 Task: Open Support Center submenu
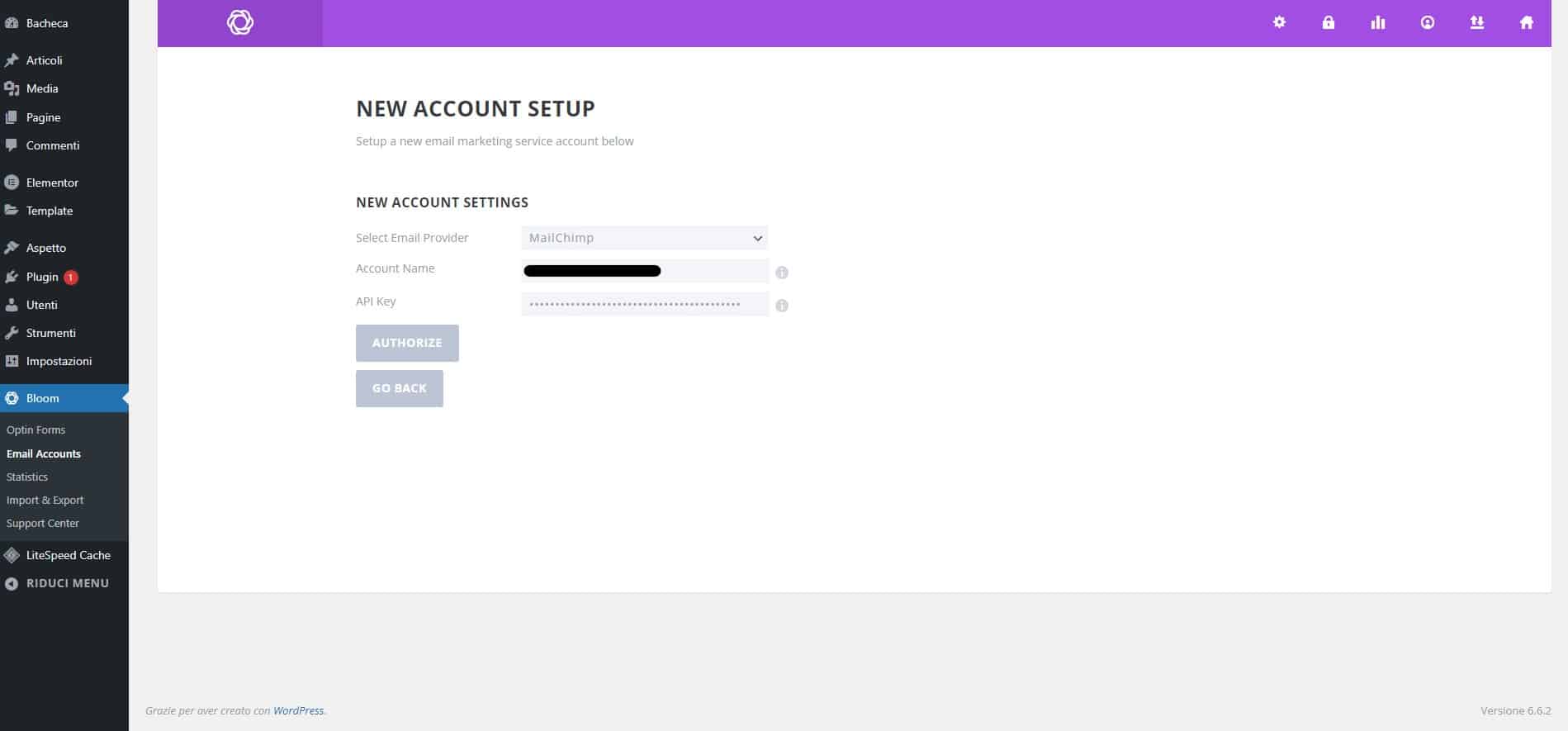(43, 523)
